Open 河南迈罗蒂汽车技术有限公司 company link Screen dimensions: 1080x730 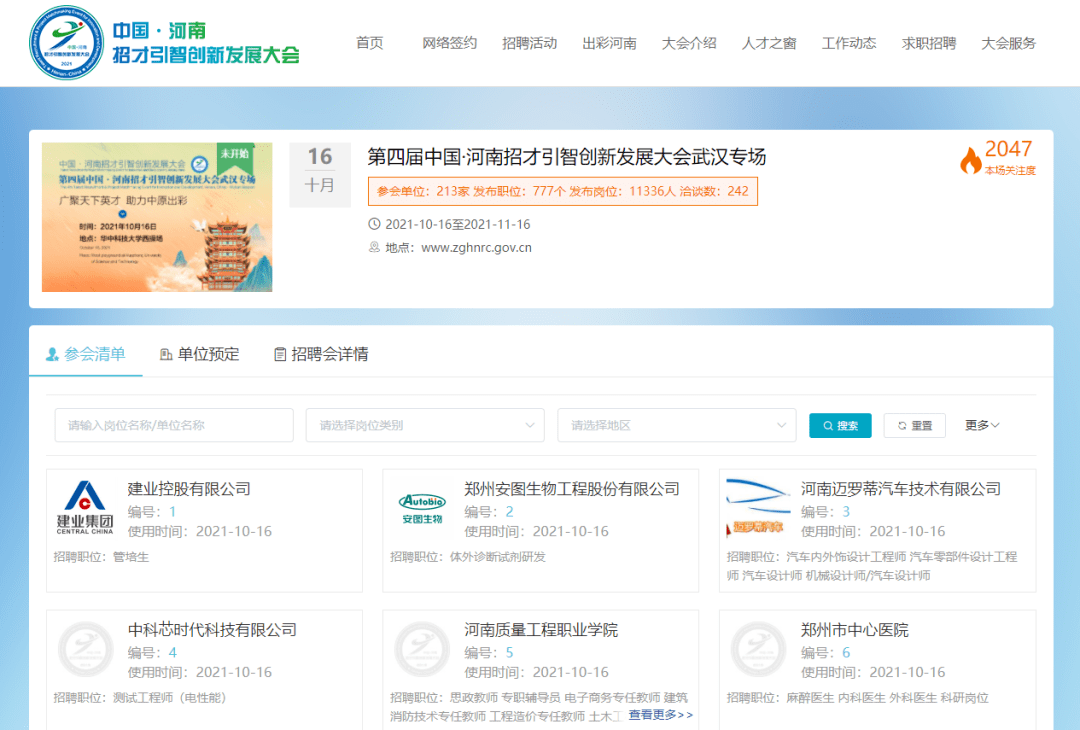(901, 489)
